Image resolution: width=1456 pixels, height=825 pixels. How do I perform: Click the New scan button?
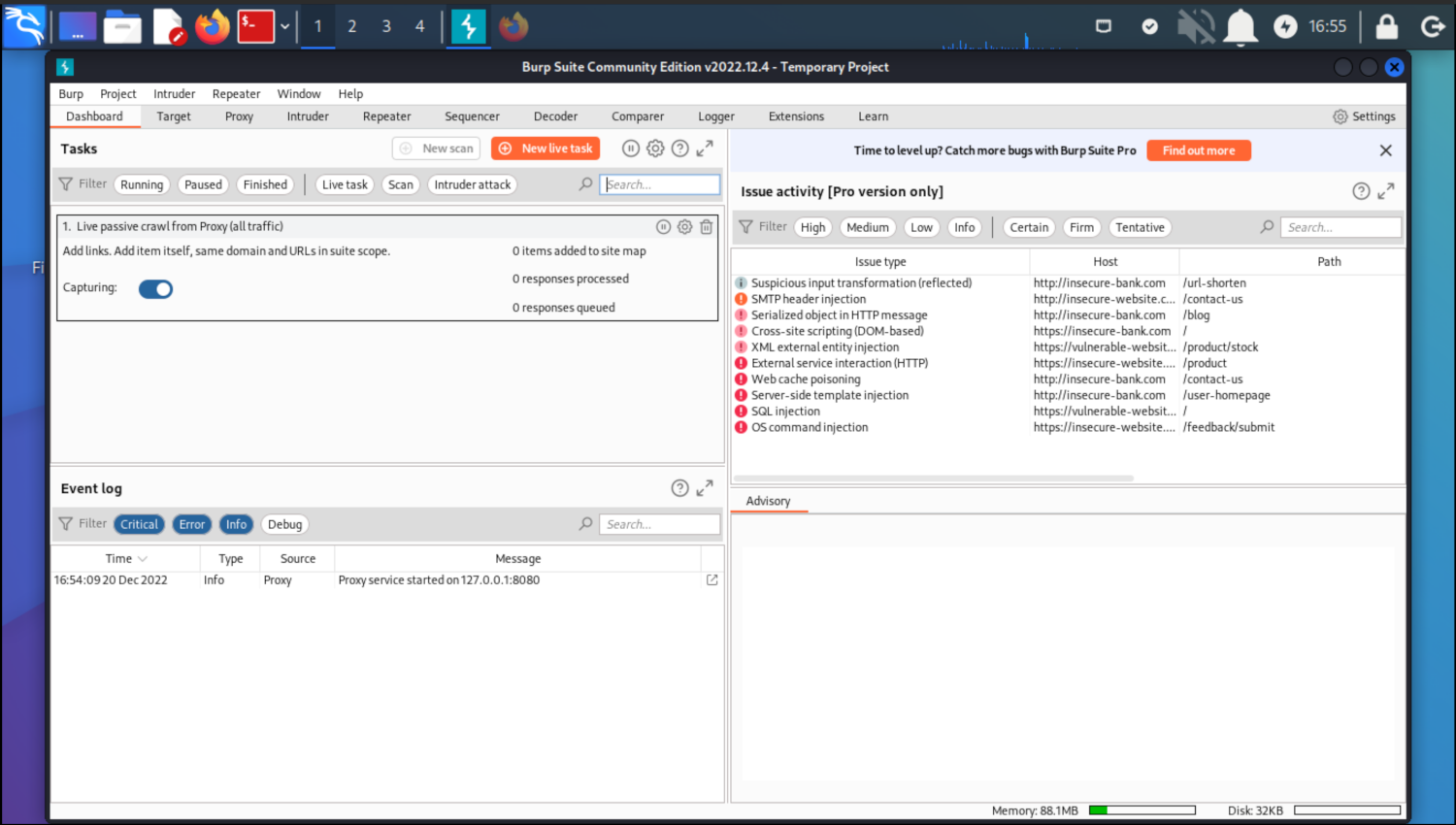(x=437, y=148)
